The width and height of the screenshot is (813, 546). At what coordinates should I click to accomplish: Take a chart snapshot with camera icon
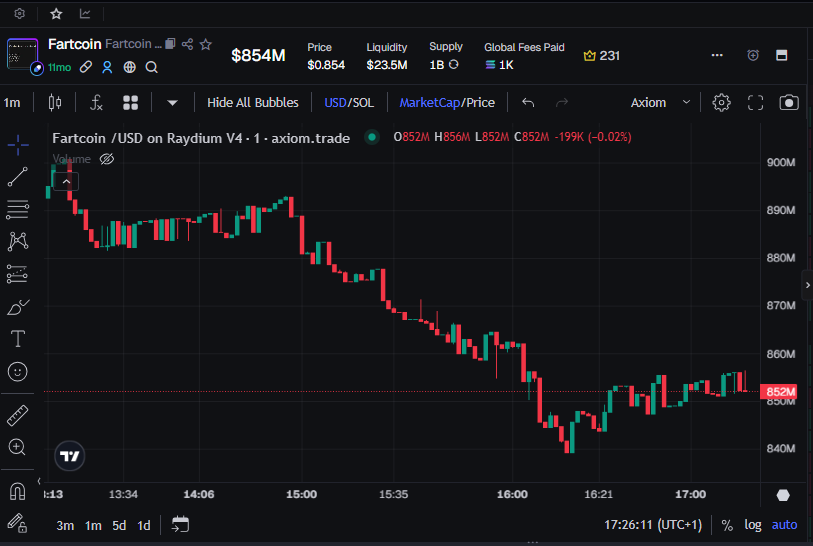point(789,103)
